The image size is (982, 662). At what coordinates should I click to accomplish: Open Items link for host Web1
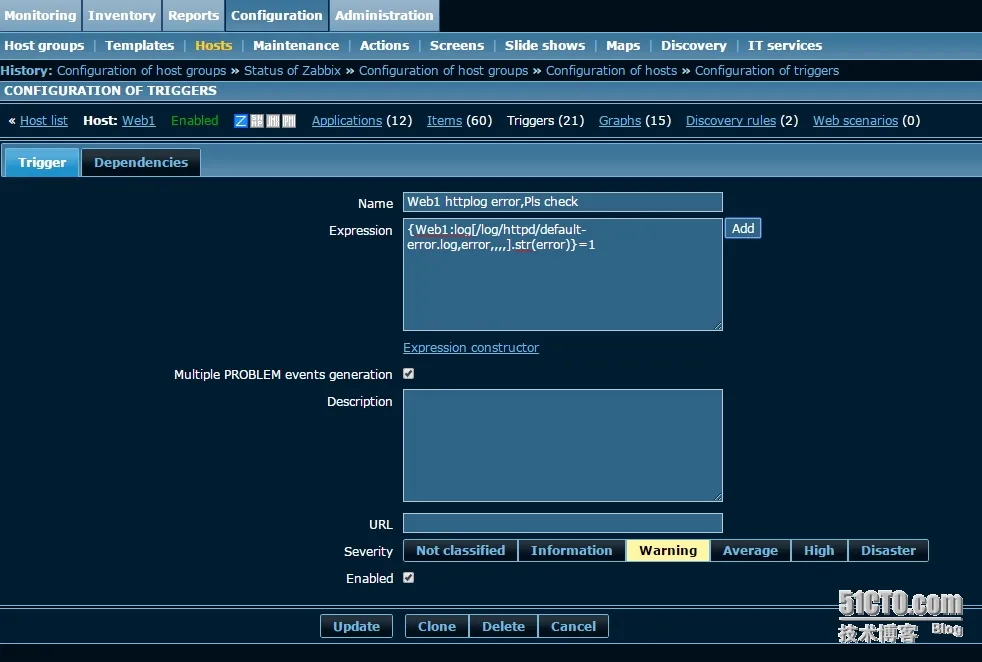pyautogui.click(x=445, y=121)
